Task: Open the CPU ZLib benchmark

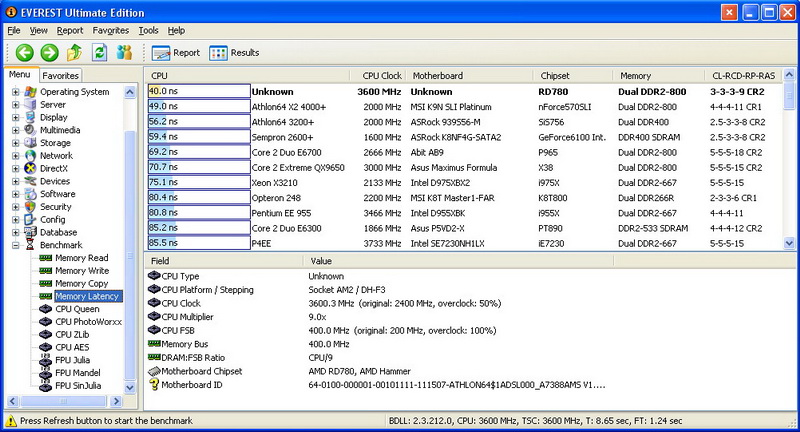Action: pos(72,335)
